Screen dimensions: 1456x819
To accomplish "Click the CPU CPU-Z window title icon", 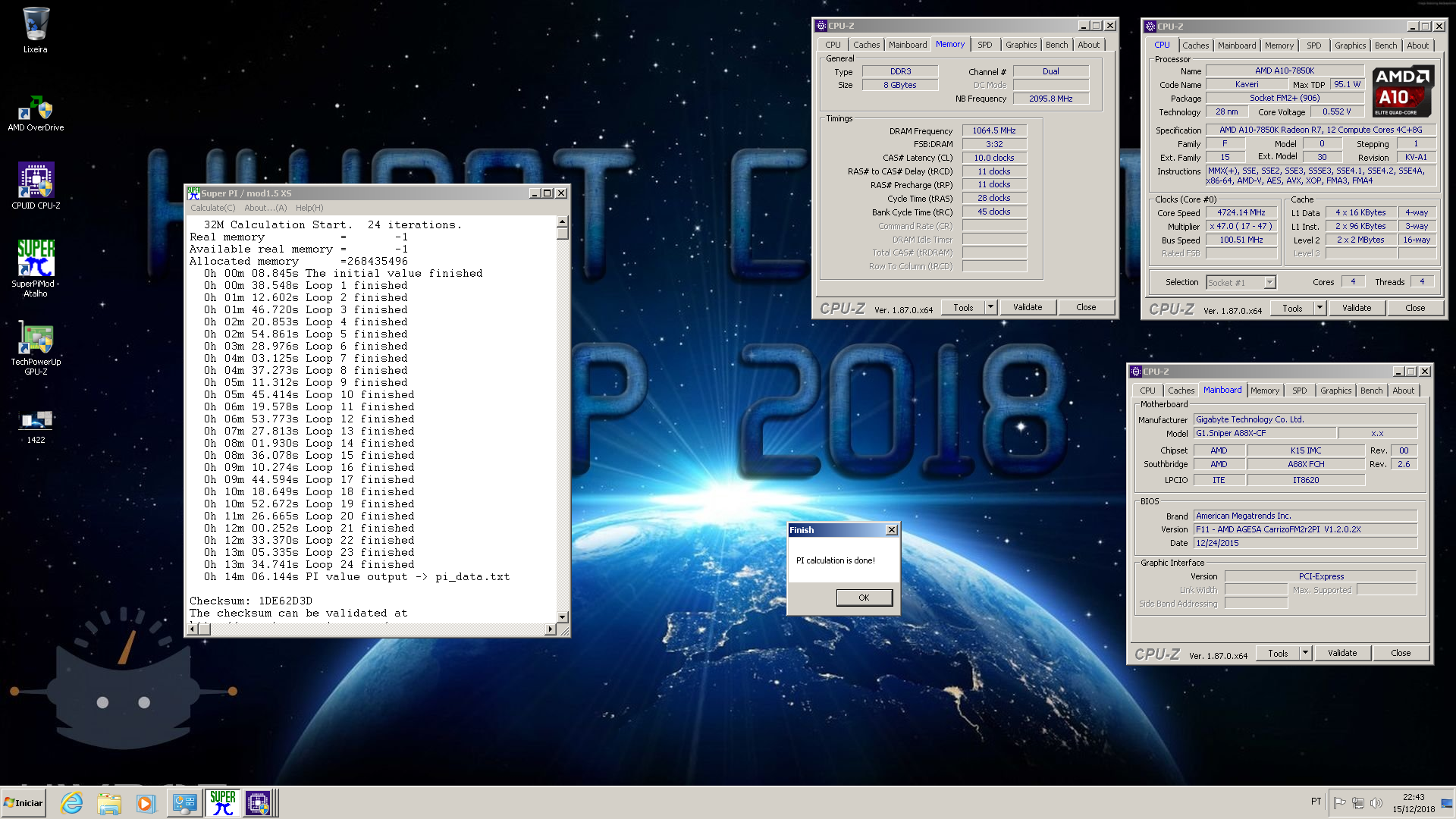I will [1150, 27].
